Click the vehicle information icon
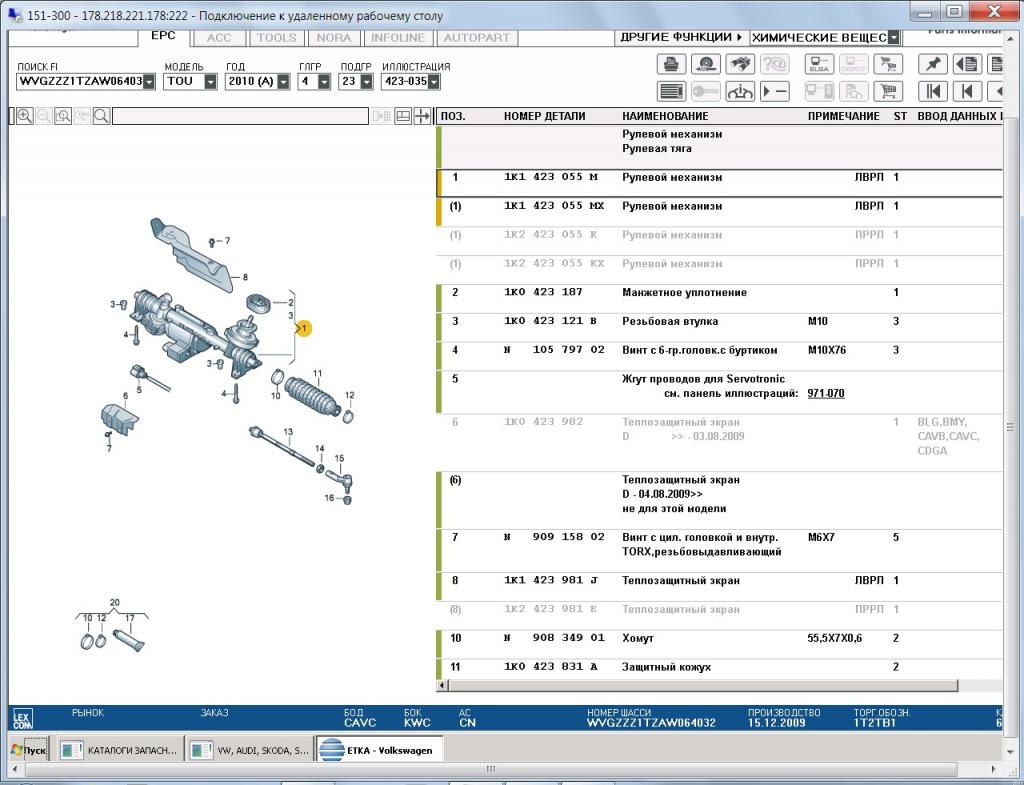The height and width of the screenshot is (785, 1024). click(x=739, y=91)
